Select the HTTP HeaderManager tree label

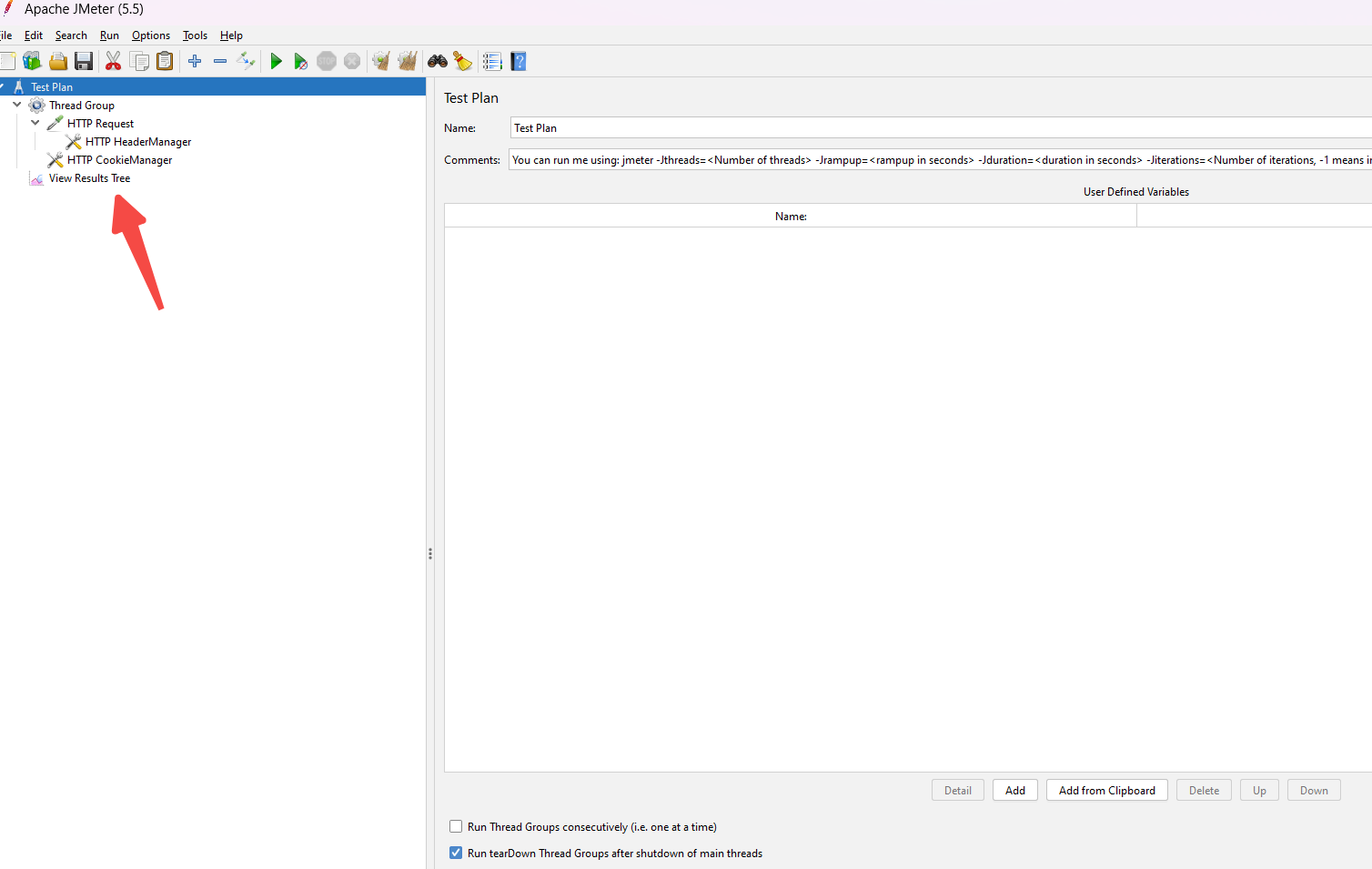(x=138, y=142)
